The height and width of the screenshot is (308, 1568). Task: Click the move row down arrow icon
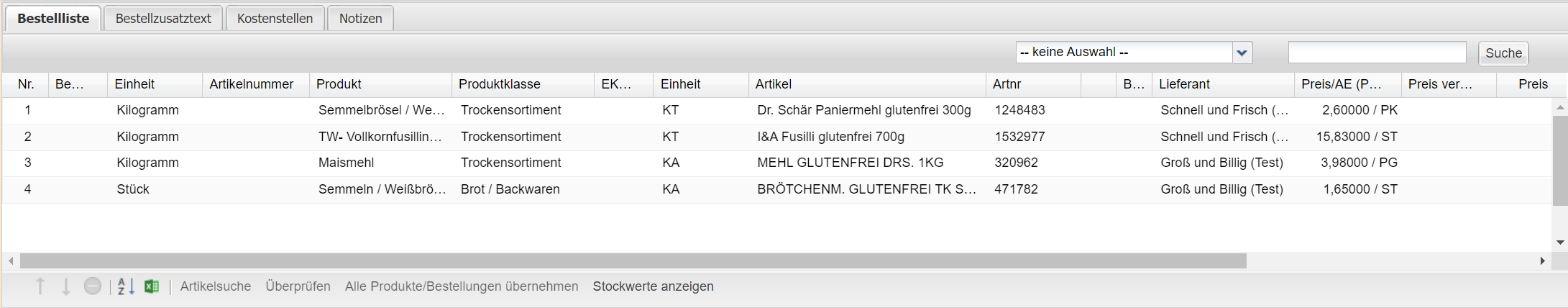[x=65, y=286]
